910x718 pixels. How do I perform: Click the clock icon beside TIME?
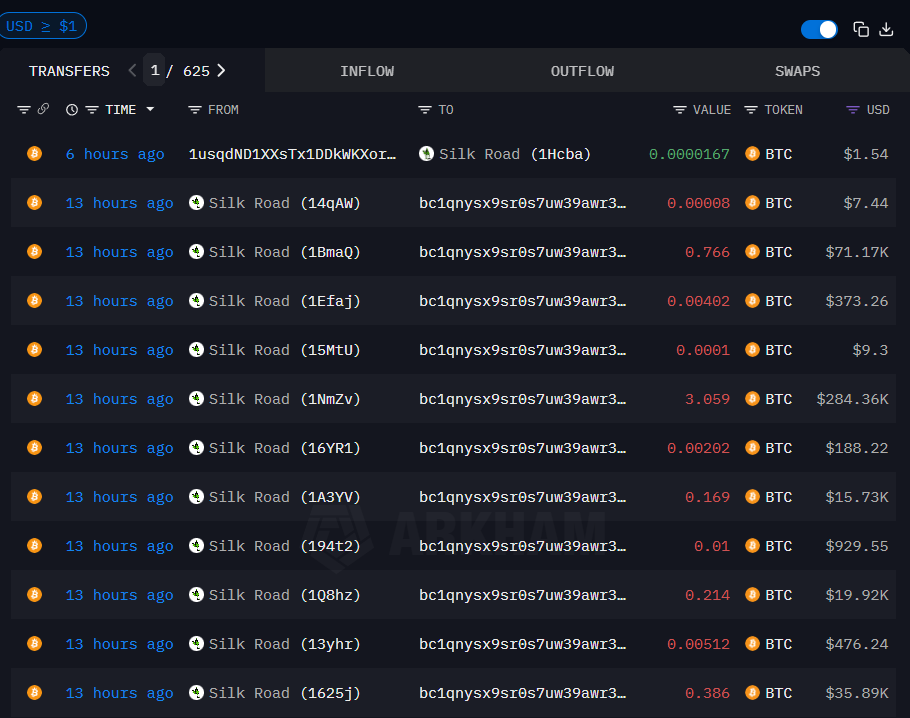point(72,110)
